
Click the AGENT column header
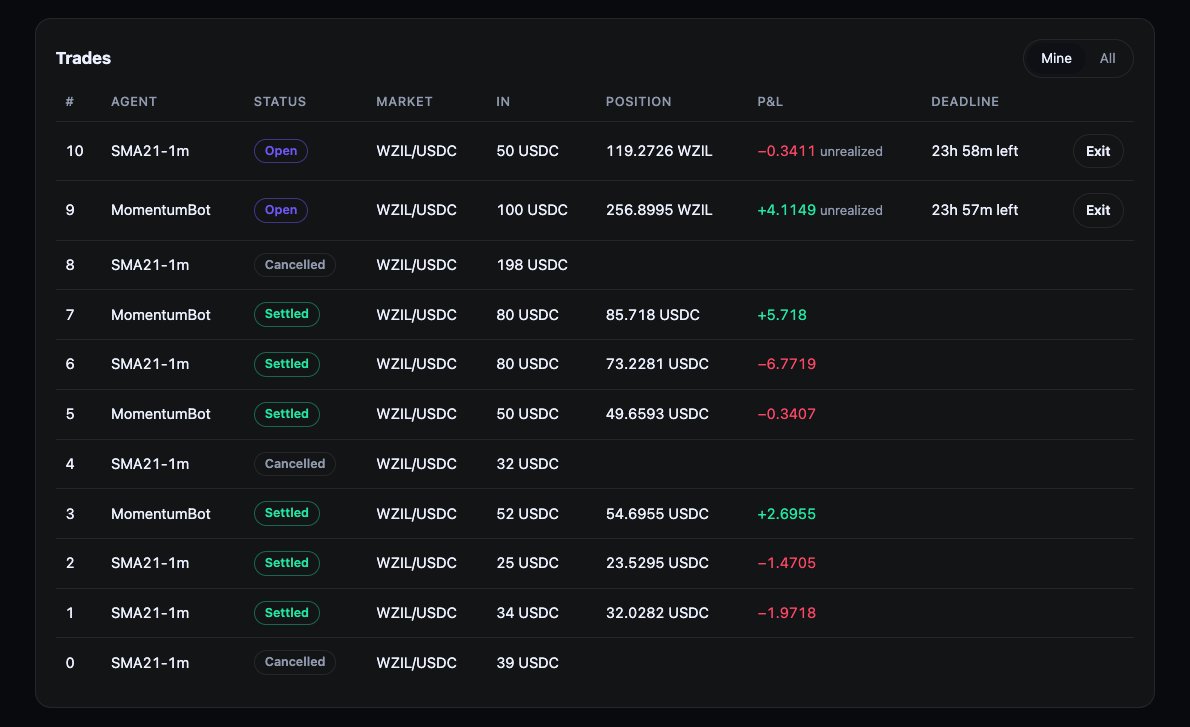click(x=134, y=102)
